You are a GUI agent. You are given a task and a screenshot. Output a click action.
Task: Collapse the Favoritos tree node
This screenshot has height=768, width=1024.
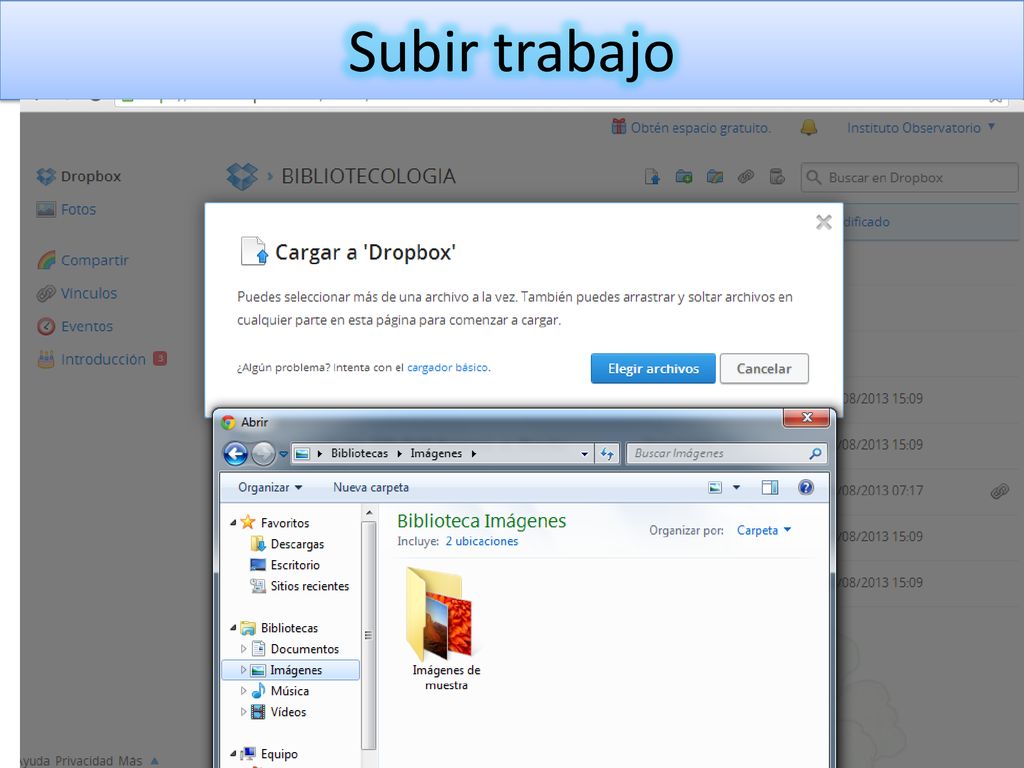(233, 522)
